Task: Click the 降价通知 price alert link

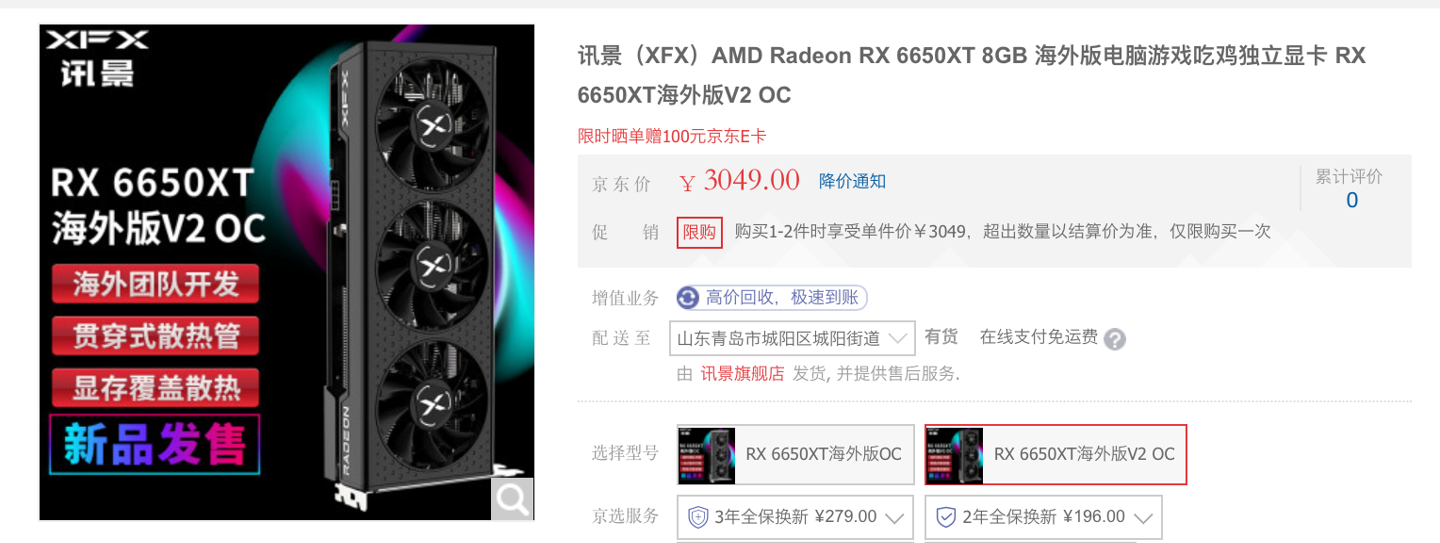Action: click(852, 181)
